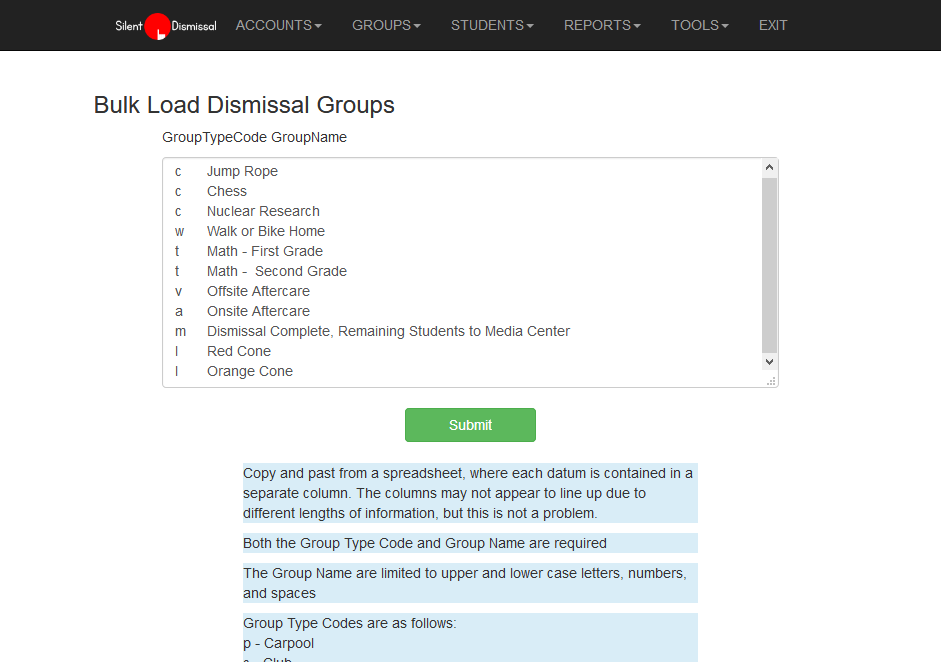Image resolution: width=941 pixels, height=662 pixels.
Task: Click the textarea scroll down arrow
Action: tap(769, 361)
